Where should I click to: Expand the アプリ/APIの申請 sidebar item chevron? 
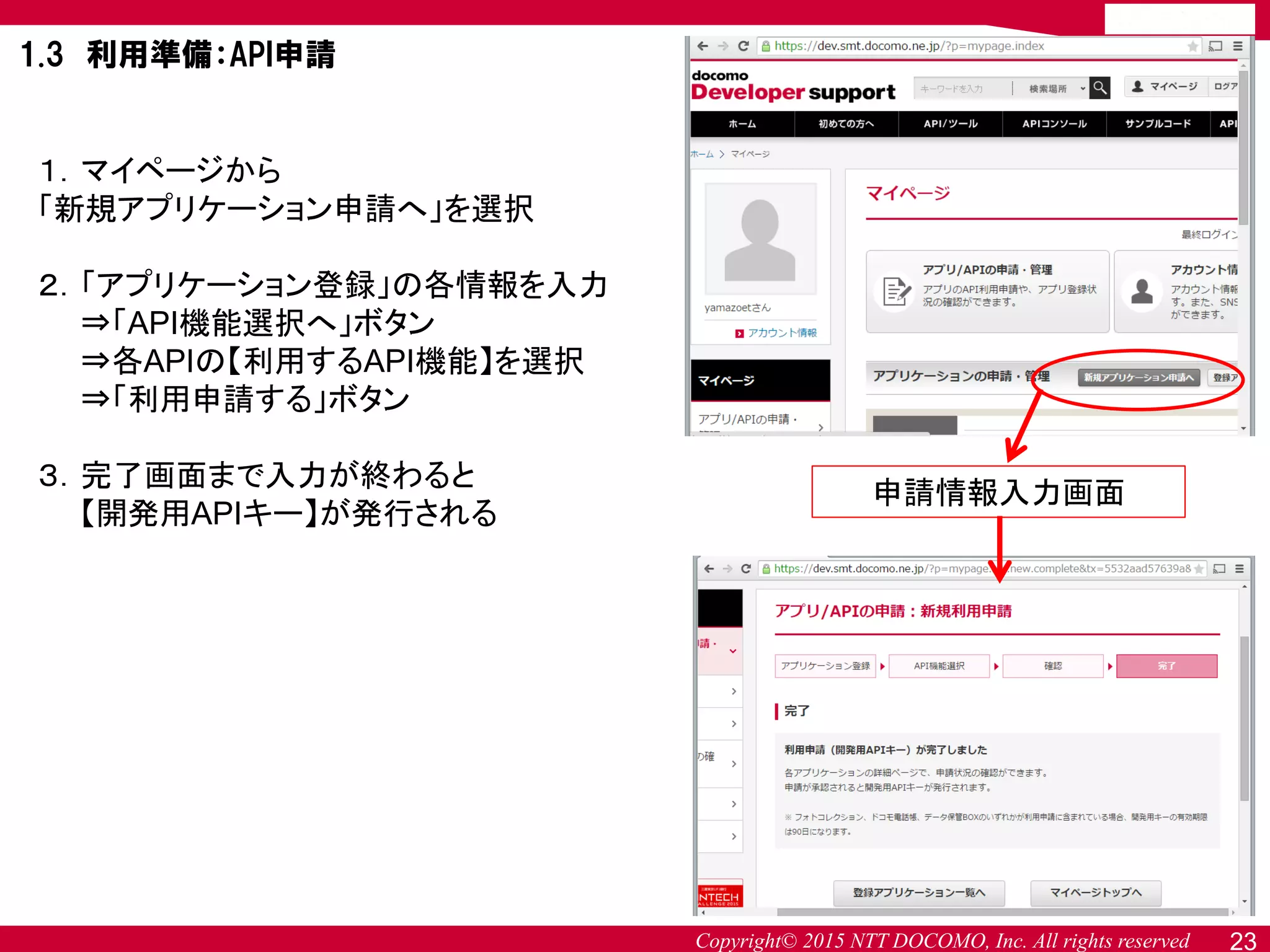click(x=820, y=427)
